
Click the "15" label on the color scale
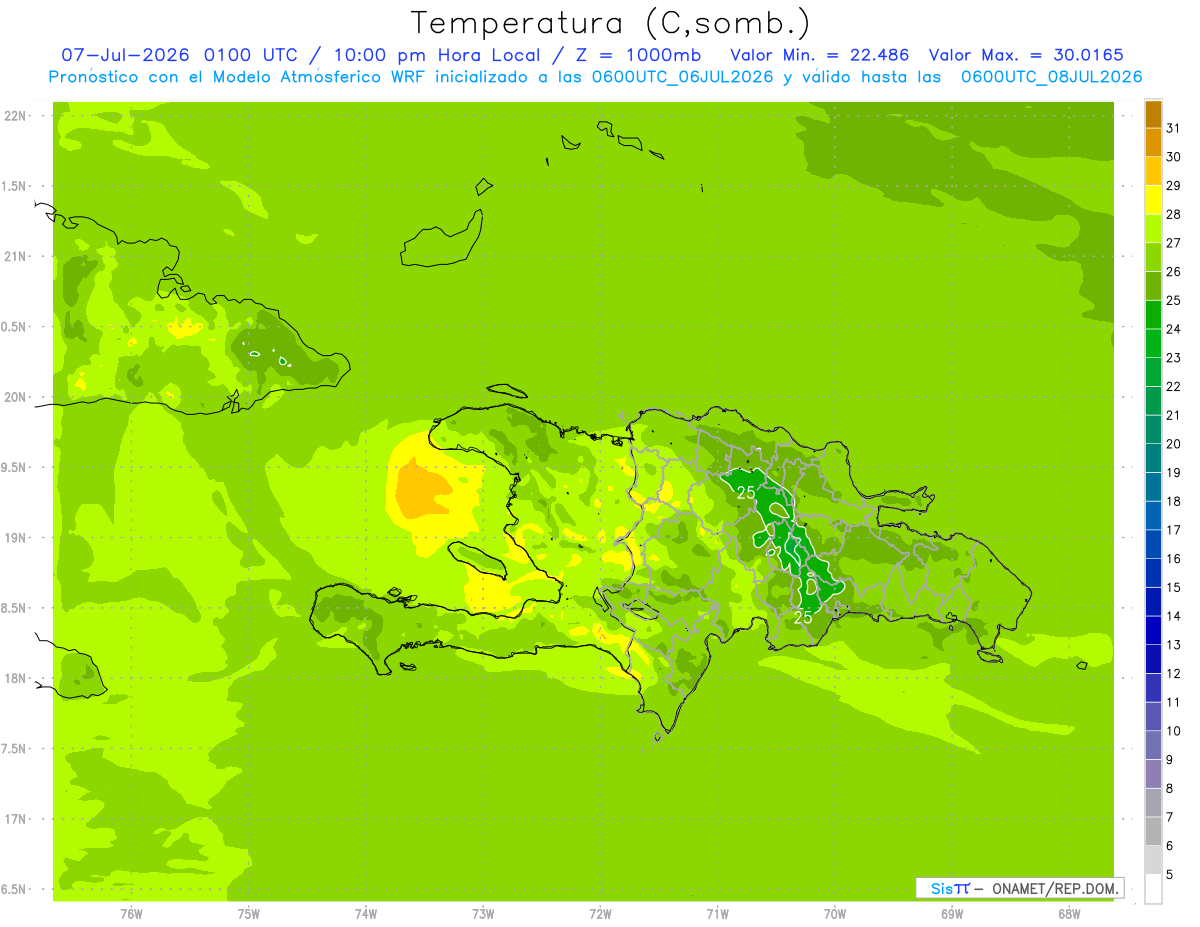point(1174,587)
